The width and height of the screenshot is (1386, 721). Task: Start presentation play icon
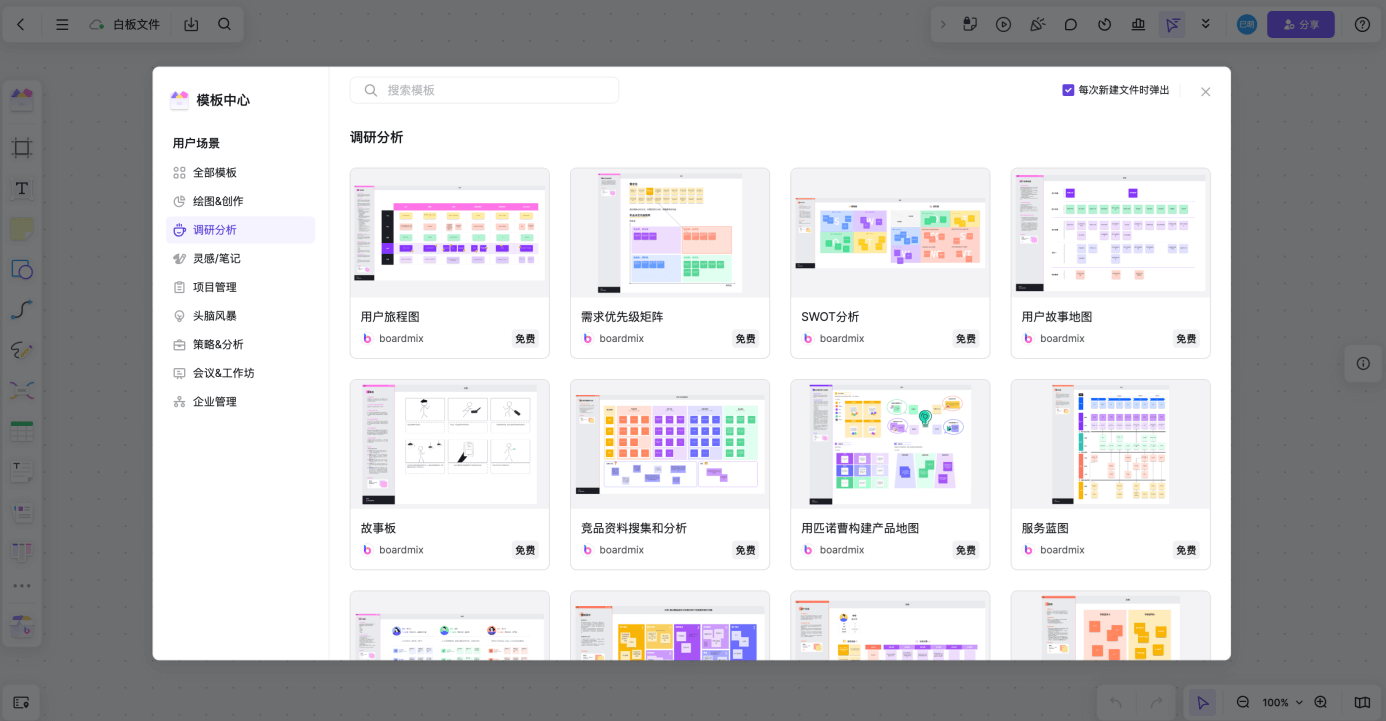point(1004,24)
